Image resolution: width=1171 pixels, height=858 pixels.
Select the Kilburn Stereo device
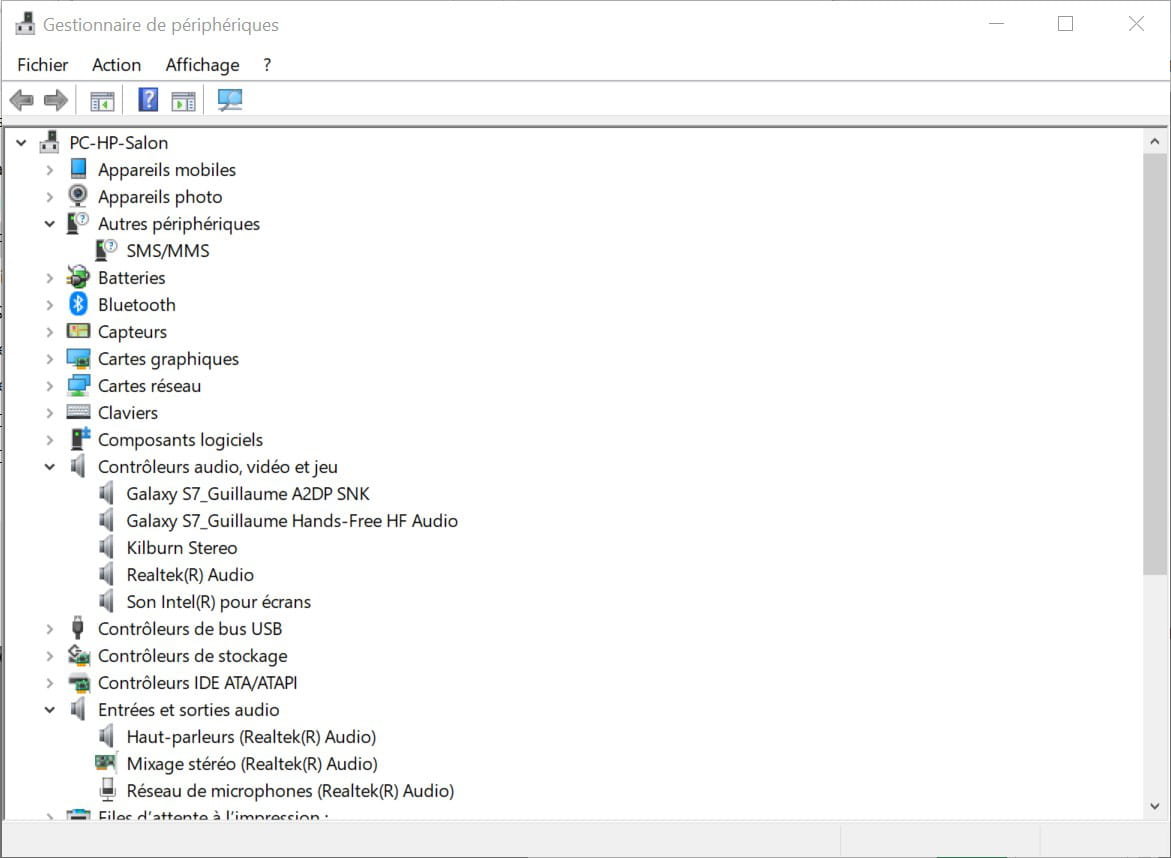(x=181, y=547)
